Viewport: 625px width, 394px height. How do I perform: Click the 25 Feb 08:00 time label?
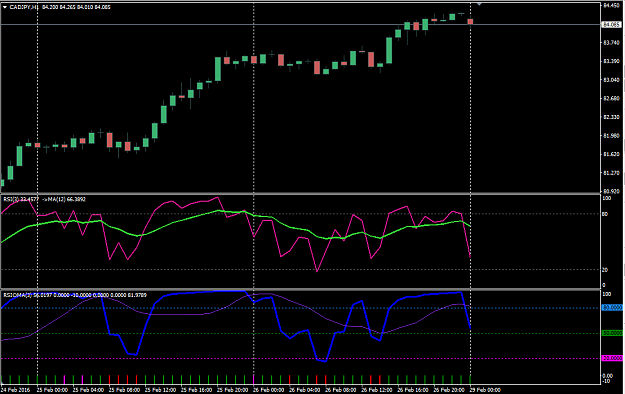point(124,390)
